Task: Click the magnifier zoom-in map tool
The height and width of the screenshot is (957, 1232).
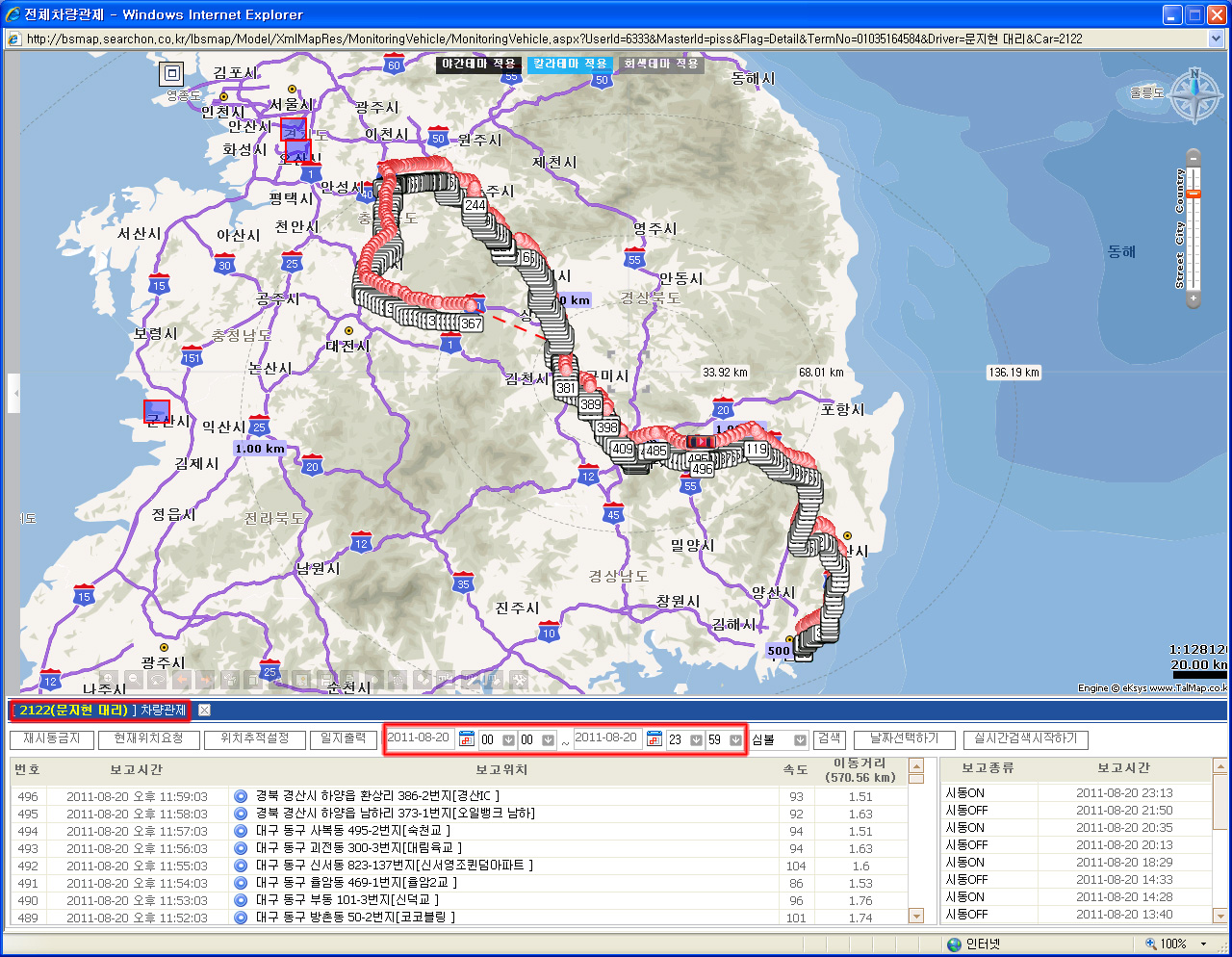Action: tap(109, 680)
